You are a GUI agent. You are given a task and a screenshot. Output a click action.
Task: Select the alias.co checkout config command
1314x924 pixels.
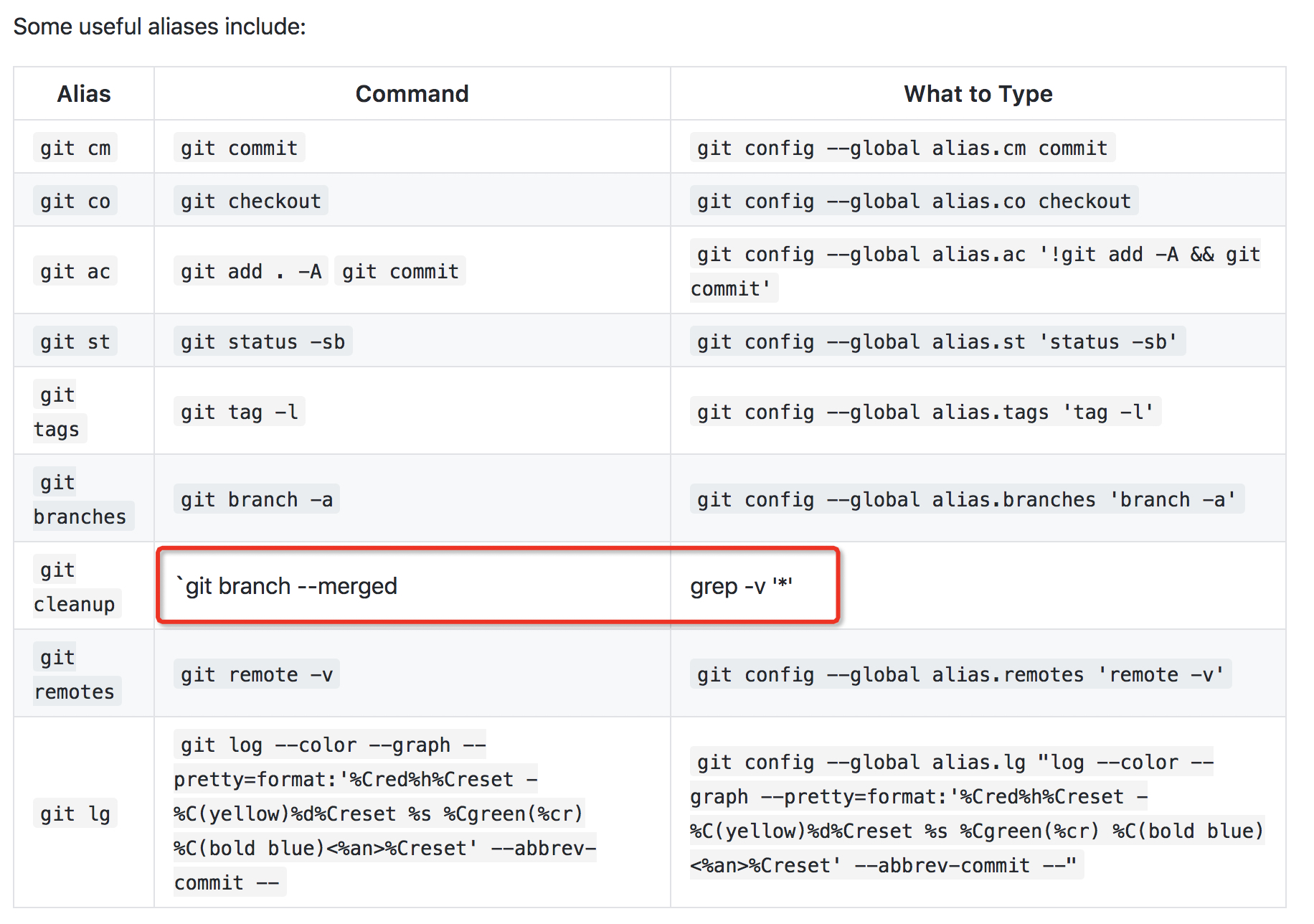point(913,201)
